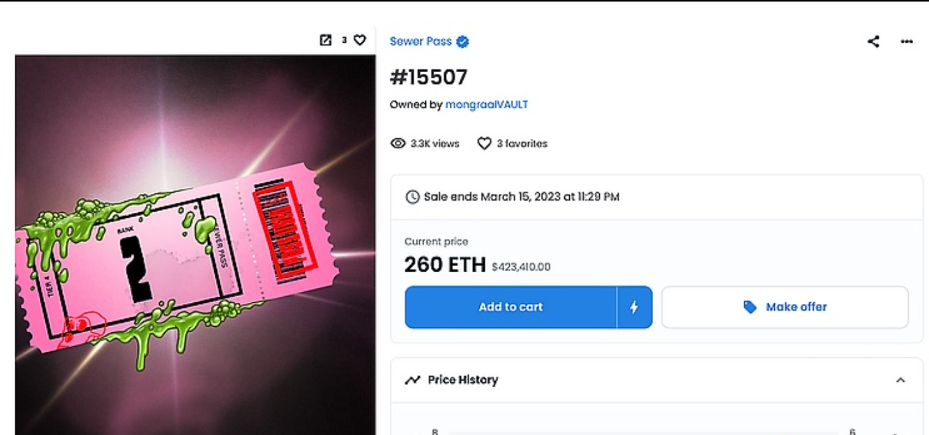Click the heart icon beside 3 favorites
The height and width of the screenshot is (435, 929).
click(x=484, y=144)
